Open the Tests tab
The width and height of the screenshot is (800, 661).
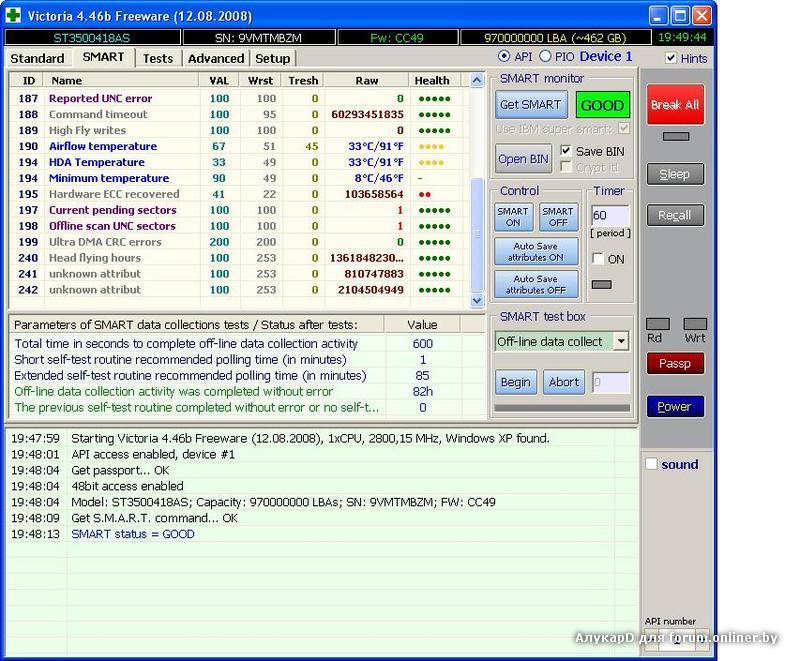coord(158,58)
